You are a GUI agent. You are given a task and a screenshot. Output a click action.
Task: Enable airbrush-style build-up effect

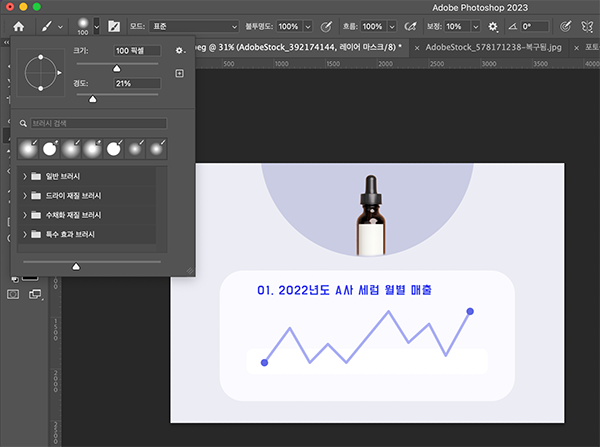[x=413, y=24]
